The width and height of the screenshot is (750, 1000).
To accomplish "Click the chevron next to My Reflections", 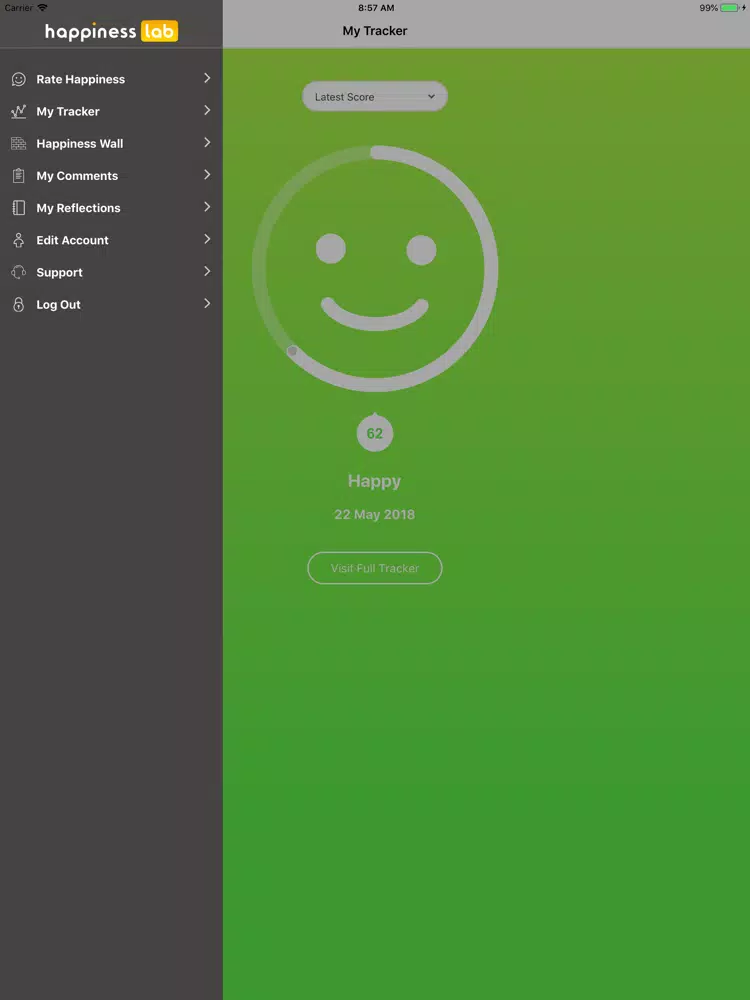I will click(x=207, y=207).
